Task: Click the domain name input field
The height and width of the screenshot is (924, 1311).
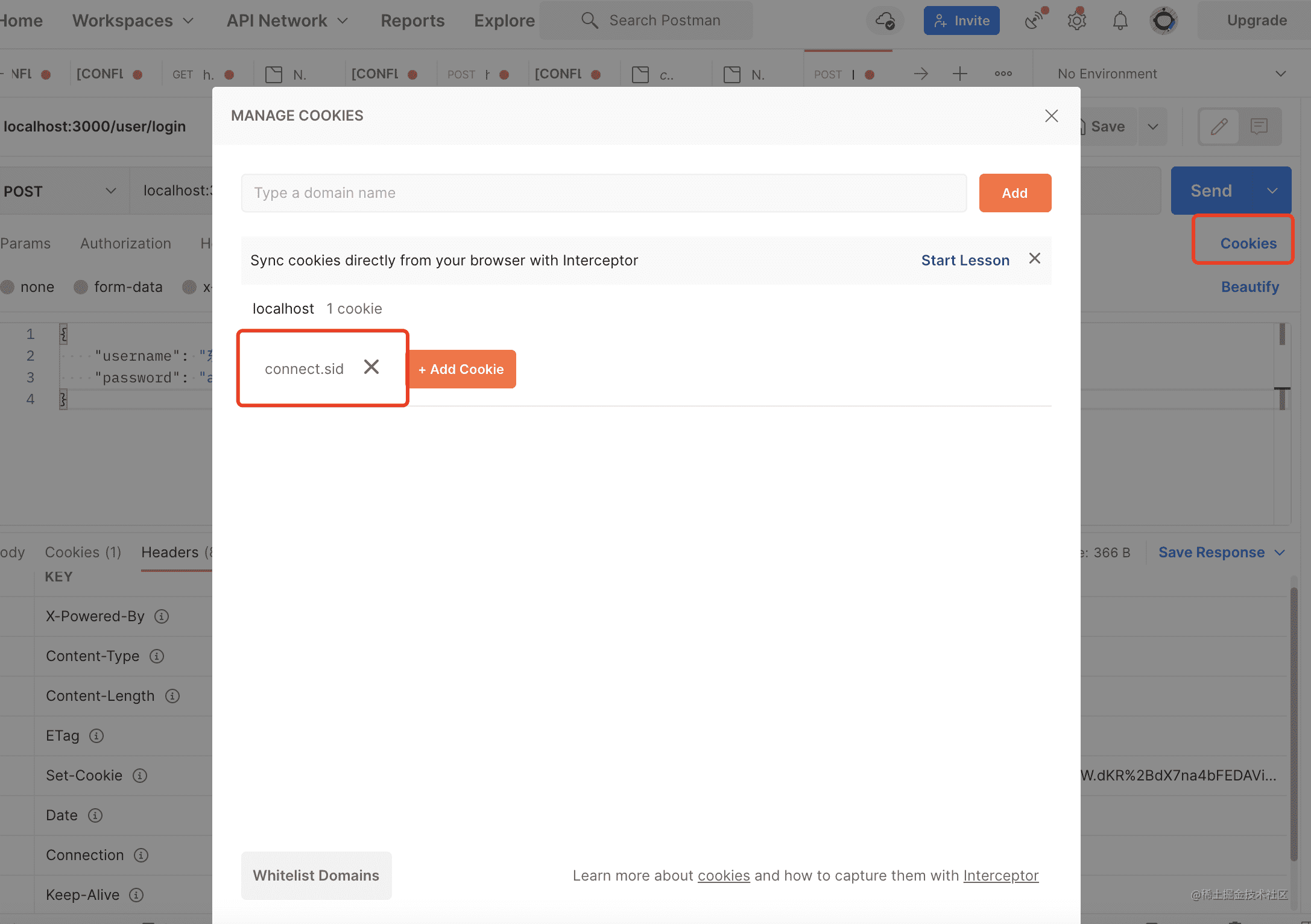Action: [x=604, y=193]
